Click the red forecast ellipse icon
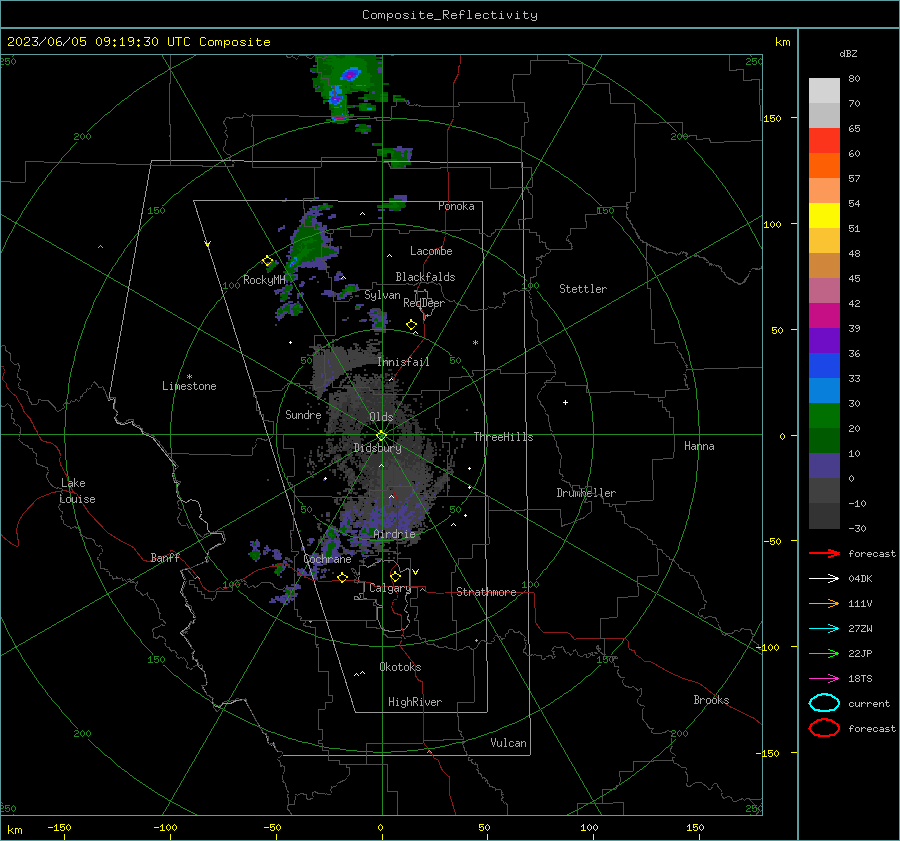Screen dimensions: 900x841 pos(824,728)
